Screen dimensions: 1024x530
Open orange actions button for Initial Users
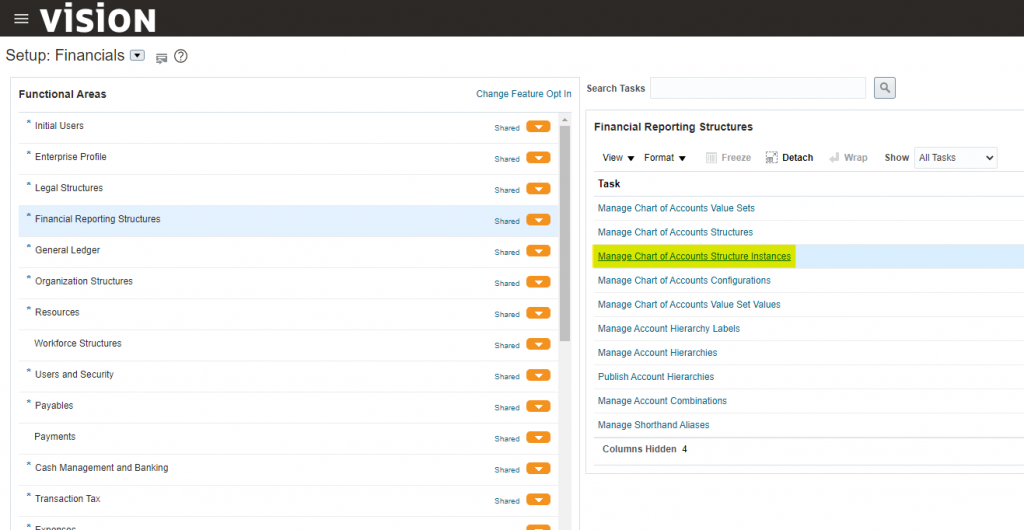538,126
